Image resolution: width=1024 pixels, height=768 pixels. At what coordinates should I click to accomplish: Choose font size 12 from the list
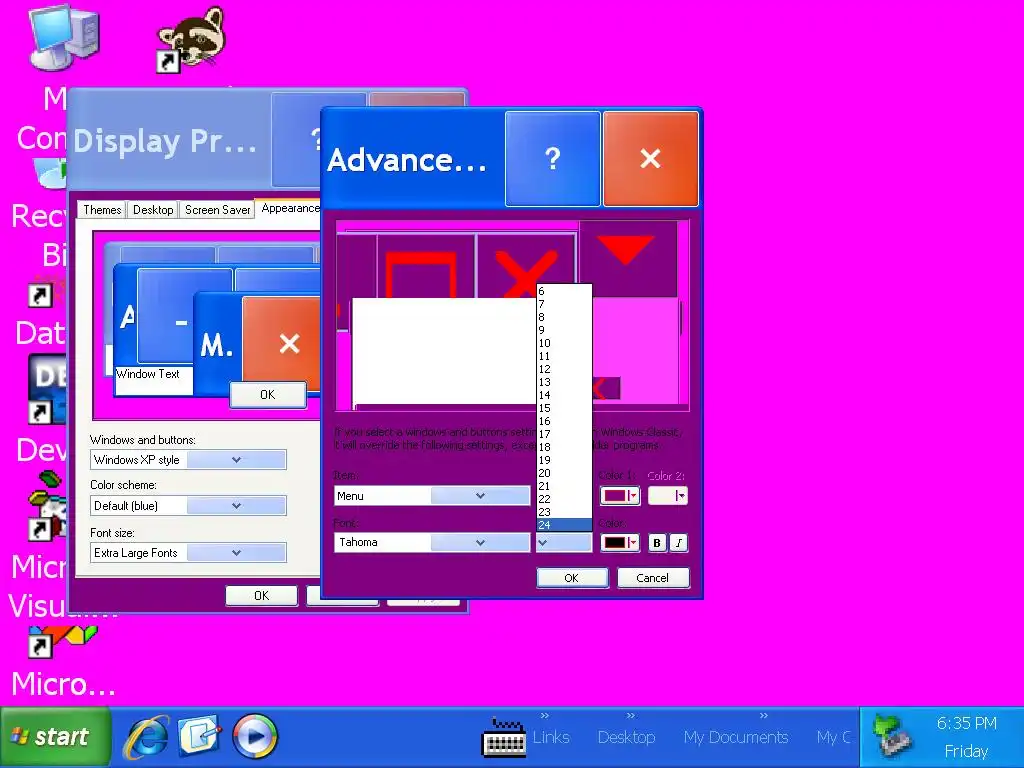tap(564, 370)
